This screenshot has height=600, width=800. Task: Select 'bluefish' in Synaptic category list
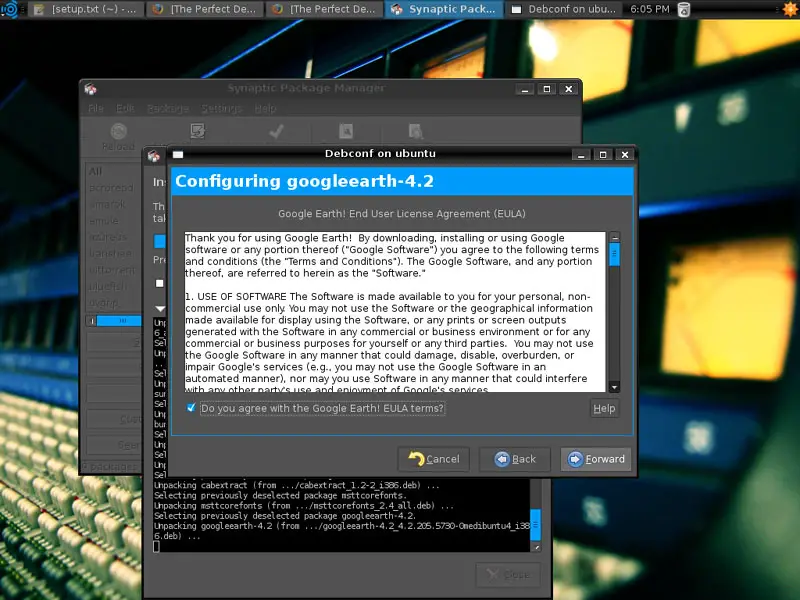pos(107,286)
